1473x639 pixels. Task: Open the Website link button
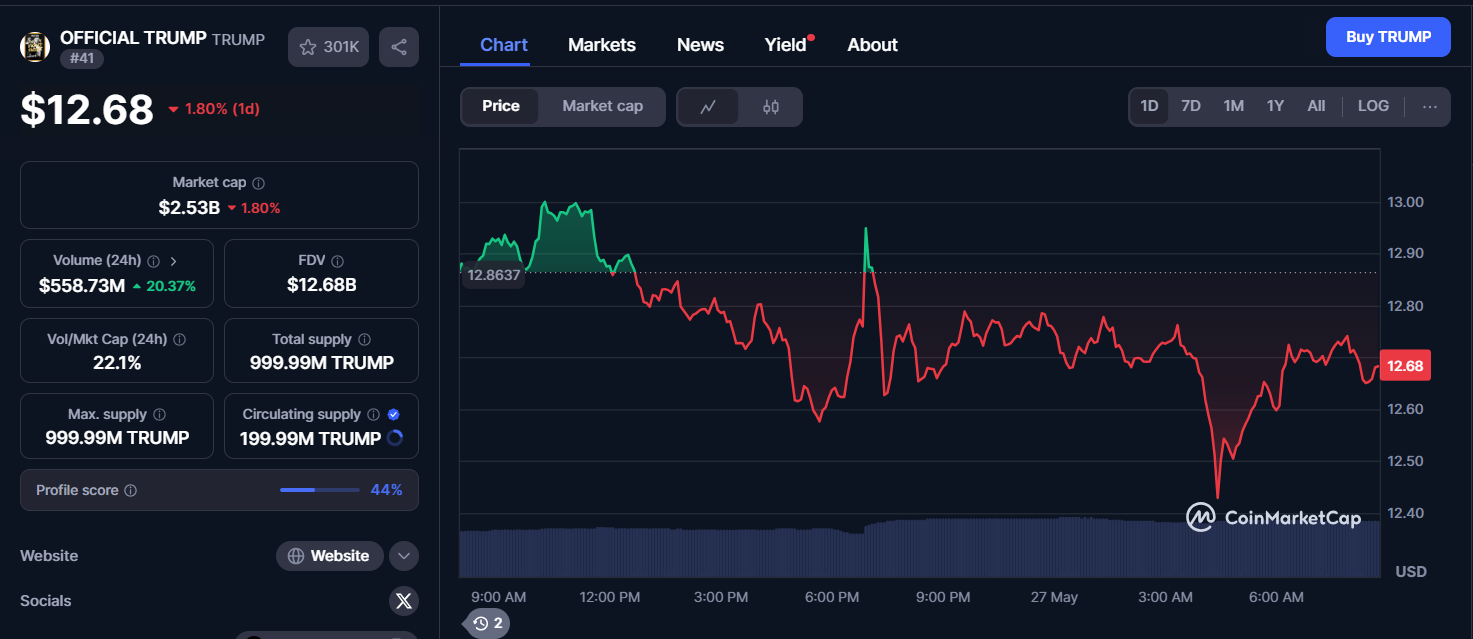tap(329, 556)
